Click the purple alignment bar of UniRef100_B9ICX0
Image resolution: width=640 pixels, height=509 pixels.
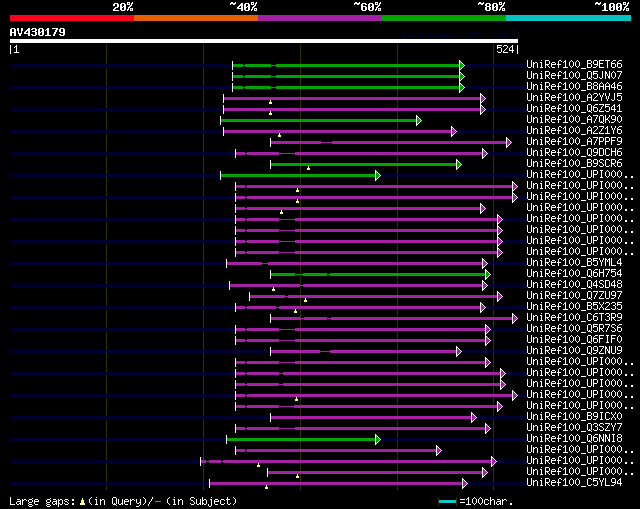click(x=371, y=418)
